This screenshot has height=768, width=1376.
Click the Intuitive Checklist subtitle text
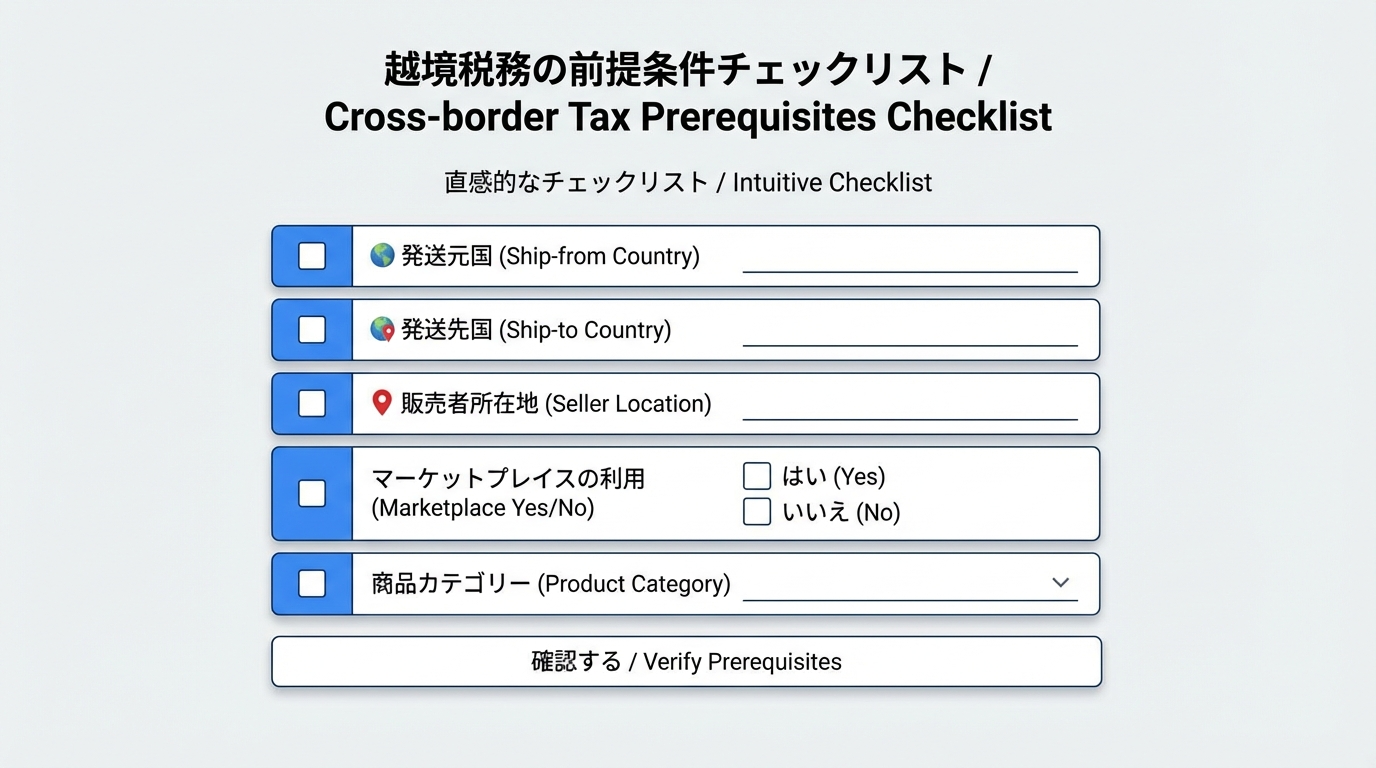(x=687, y=182)
